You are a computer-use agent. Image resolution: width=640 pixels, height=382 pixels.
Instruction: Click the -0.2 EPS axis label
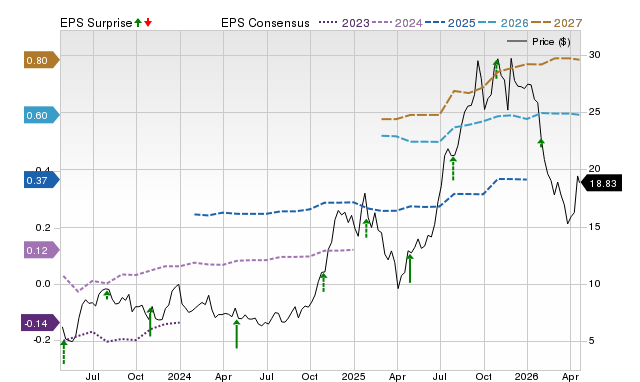tap(42, 340)
